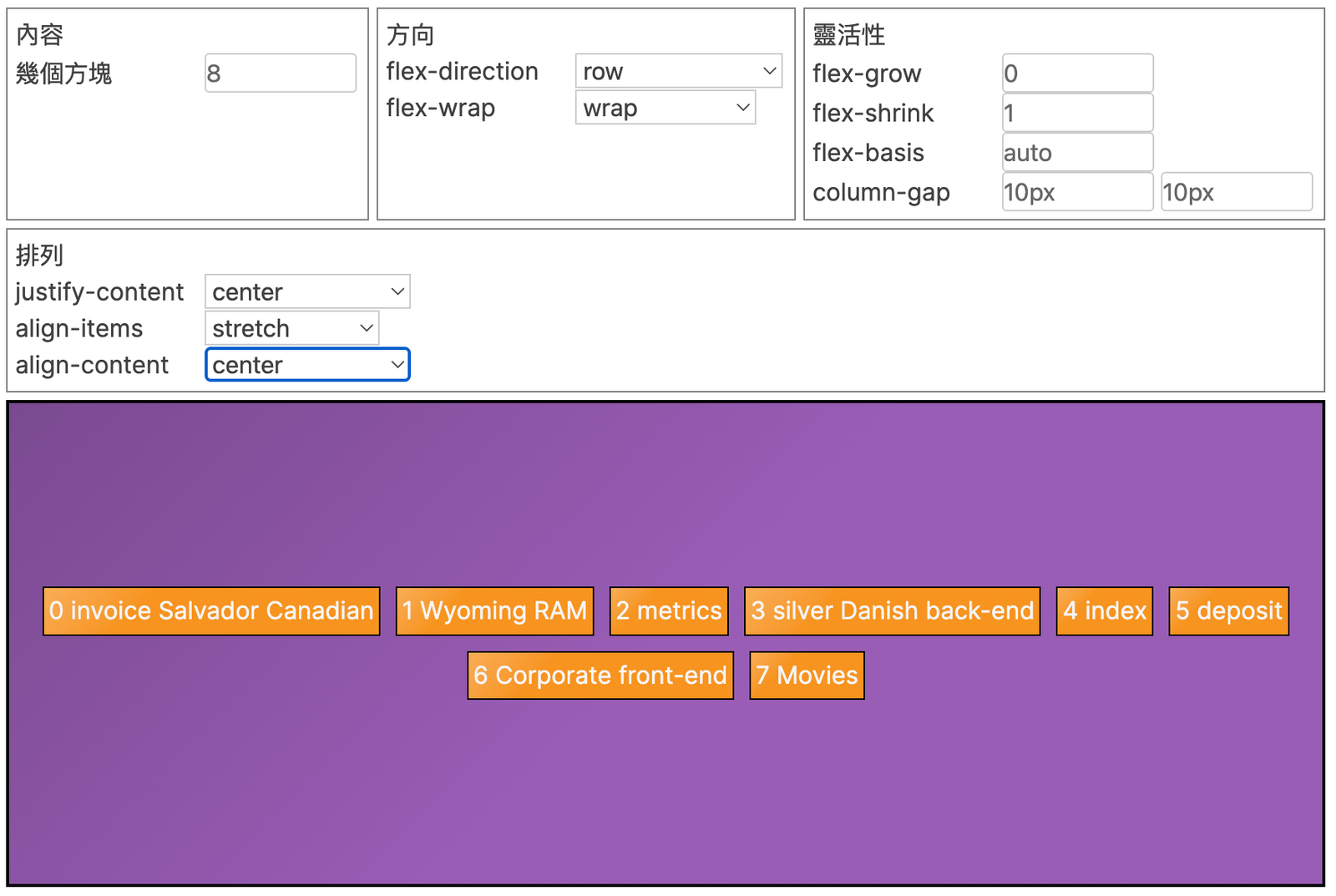Select the "3 silver Danish back-end" box
Screen dimensions: 1336x896
[x=892, y=611]
